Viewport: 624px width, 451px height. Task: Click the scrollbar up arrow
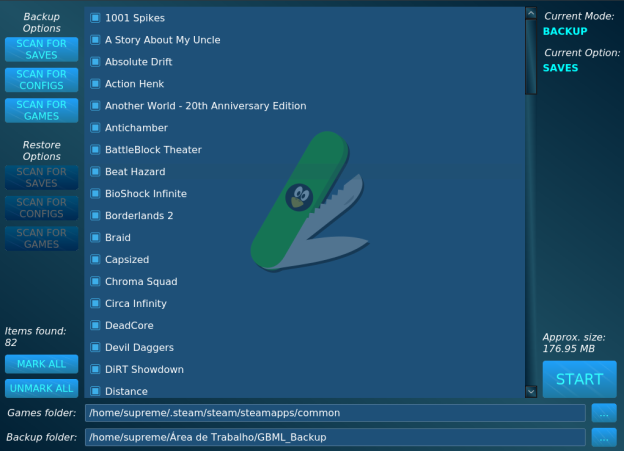point(531,14)
